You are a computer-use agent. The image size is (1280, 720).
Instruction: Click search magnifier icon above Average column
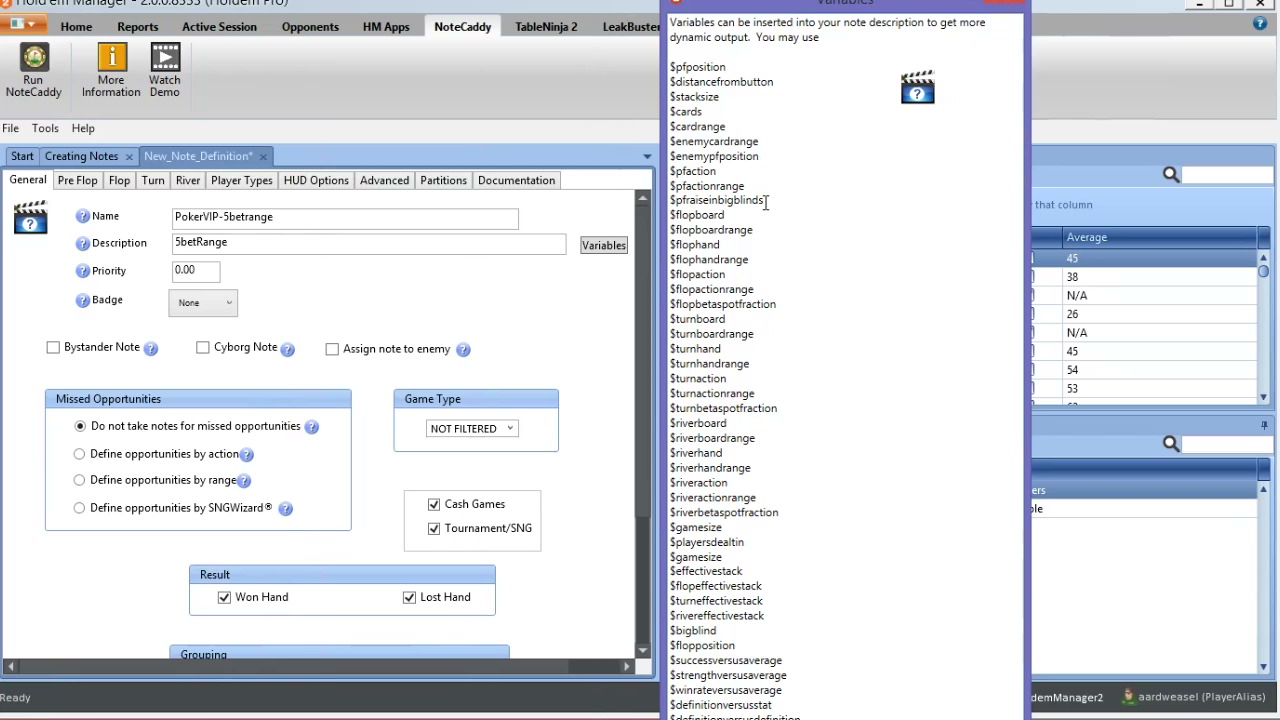[1171, 176]
